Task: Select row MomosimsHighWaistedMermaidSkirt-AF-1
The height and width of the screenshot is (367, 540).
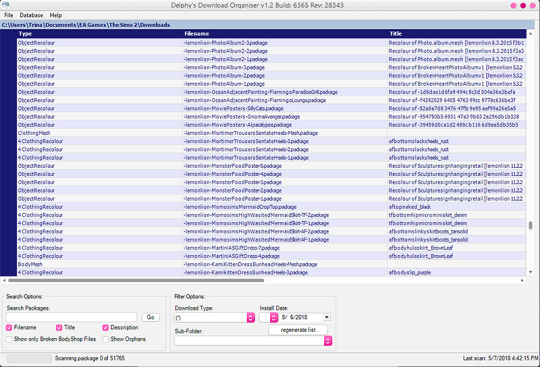Action: click(x=271, y=240)
